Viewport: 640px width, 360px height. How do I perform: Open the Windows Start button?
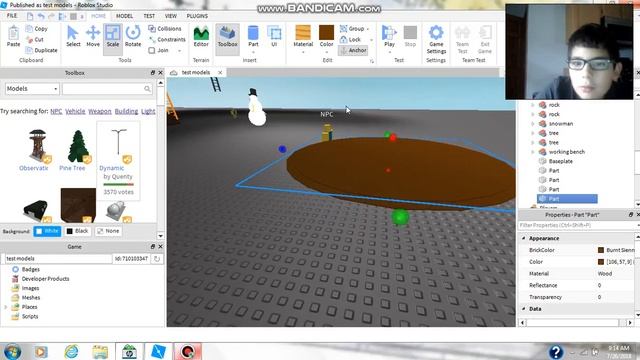coord(12,352)
